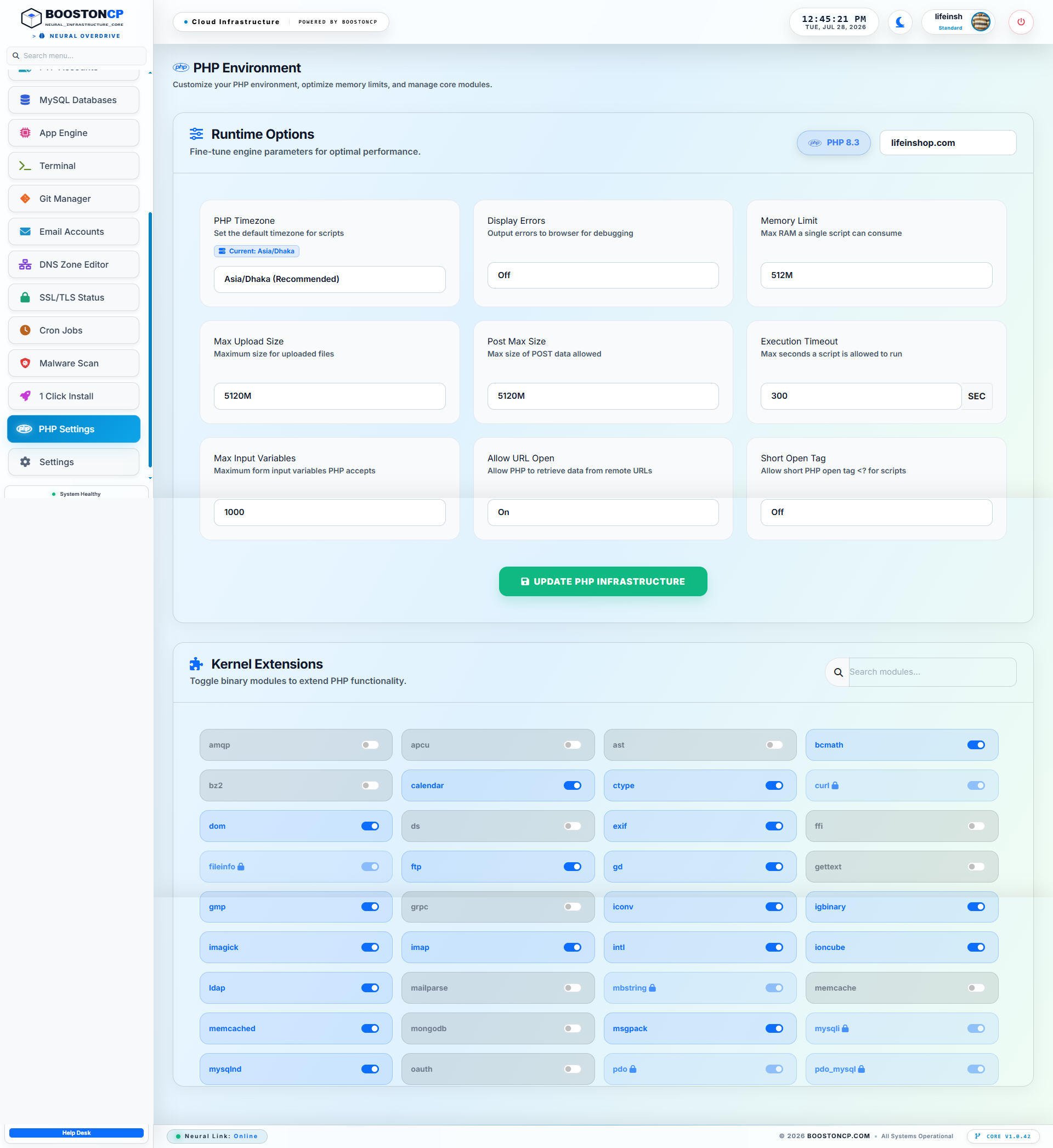Click the lock icon next to pdo_mysql
This screenshot has width=1053, height=1148.
pyautogui.click(x=862, y=1070)
